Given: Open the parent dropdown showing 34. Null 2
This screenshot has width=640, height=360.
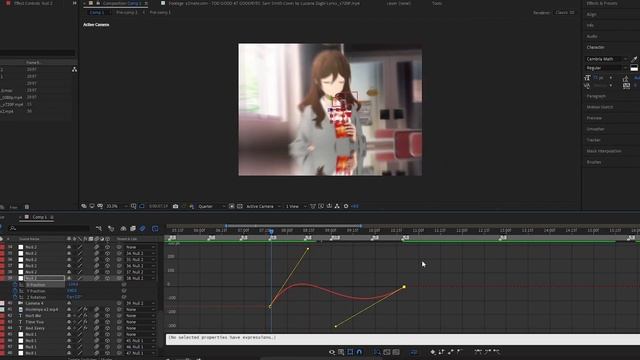Looking at the screenshot, I should pos(140,253).
